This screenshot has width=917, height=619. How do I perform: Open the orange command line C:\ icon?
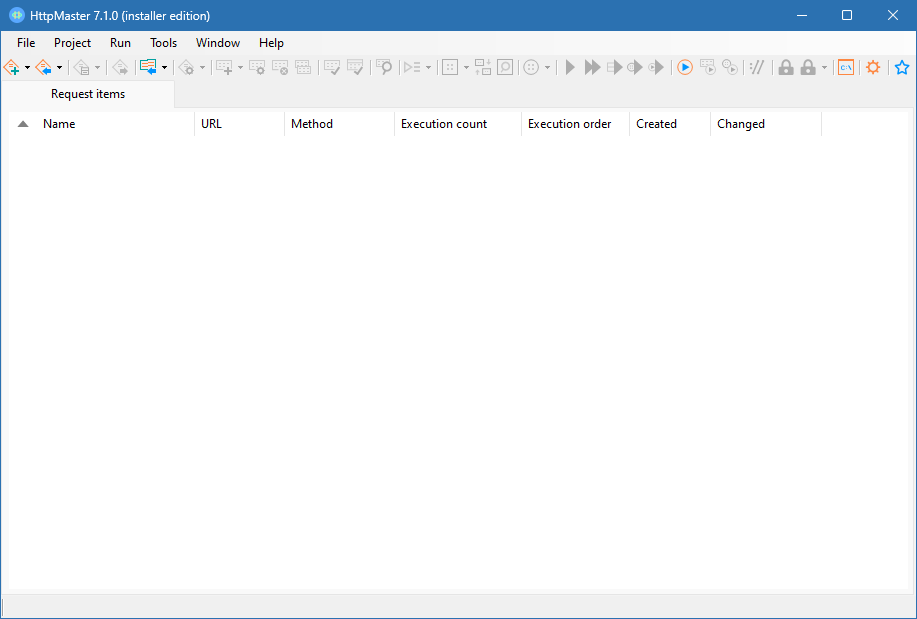tap(846, 68)
